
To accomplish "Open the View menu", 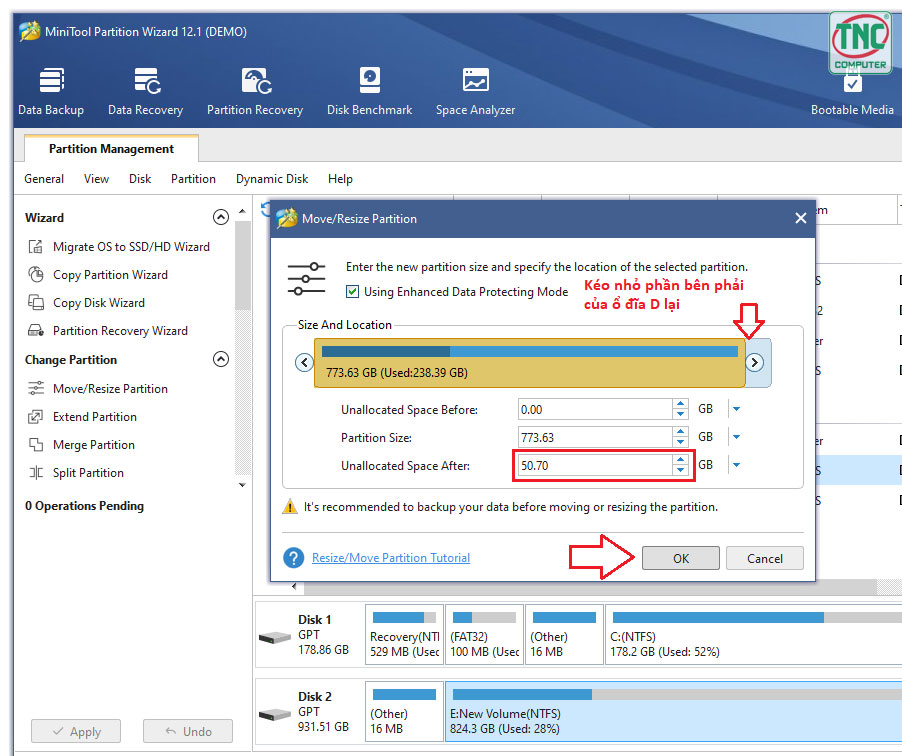I will point(96,179).
